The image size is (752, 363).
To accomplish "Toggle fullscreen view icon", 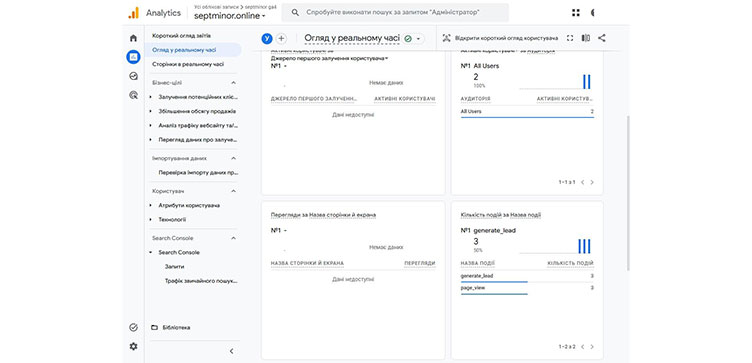I will coord(570,38).
